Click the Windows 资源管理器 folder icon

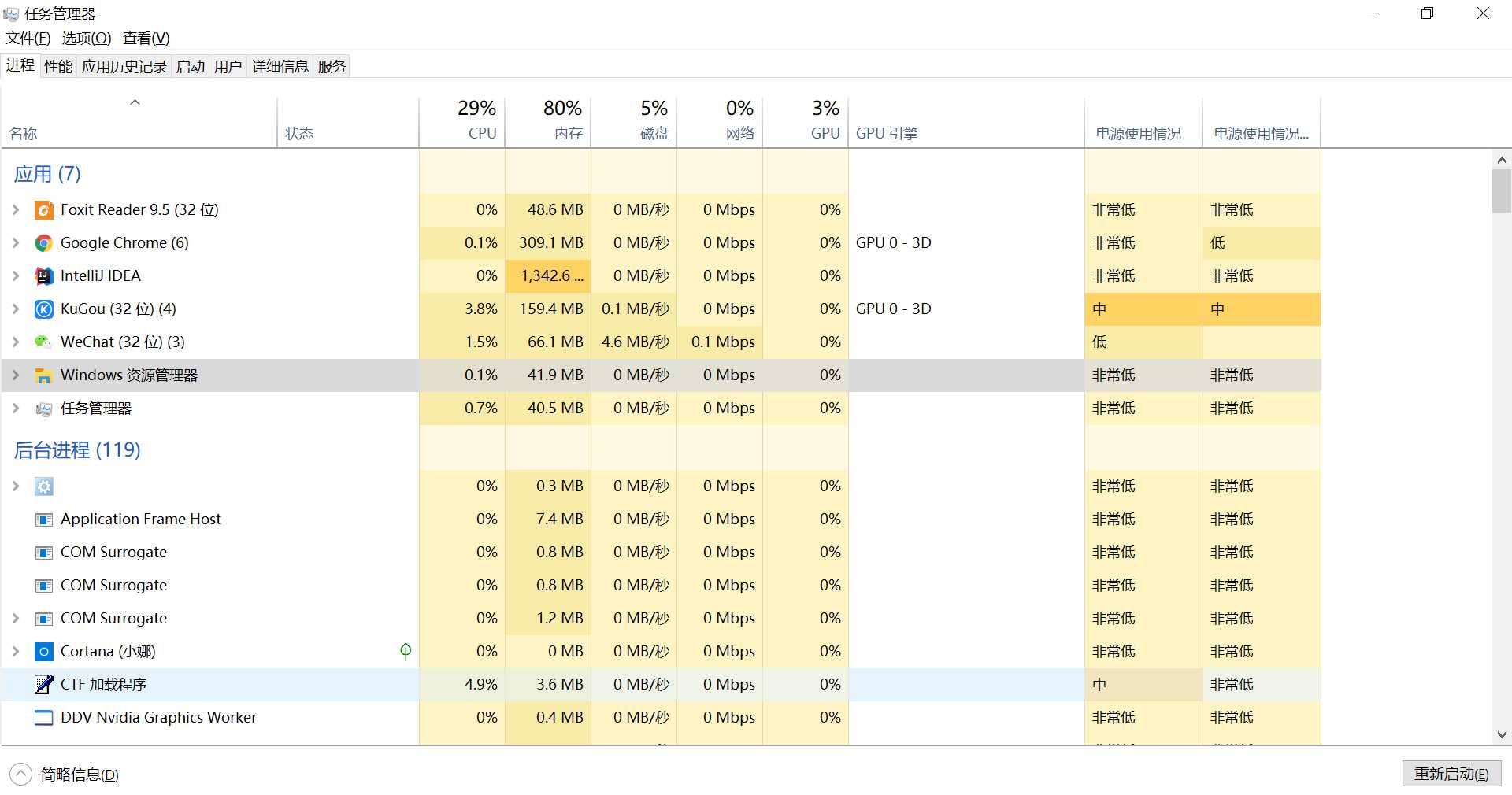[44, 375]
